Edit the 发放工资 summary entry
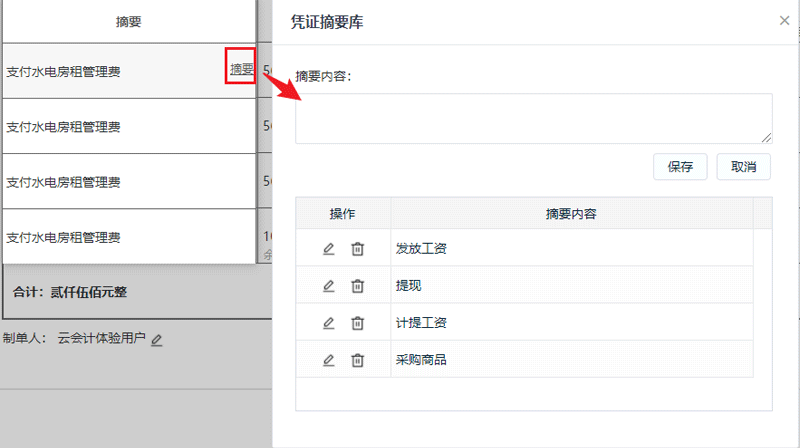Viewport: 800px width, 448px height. (x=329, y=248)
